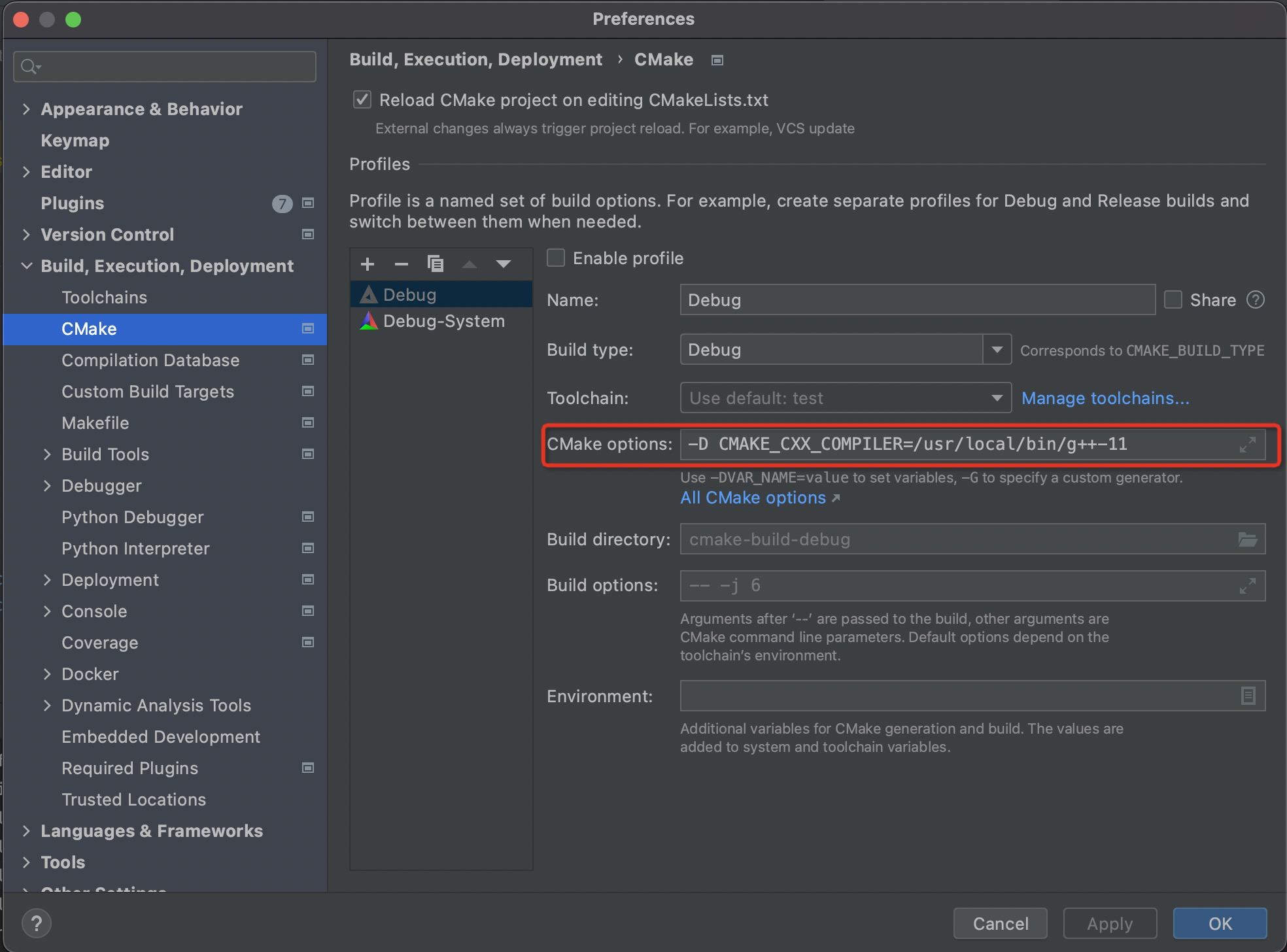Enable the profile checkbox

[x=556, y=258]
